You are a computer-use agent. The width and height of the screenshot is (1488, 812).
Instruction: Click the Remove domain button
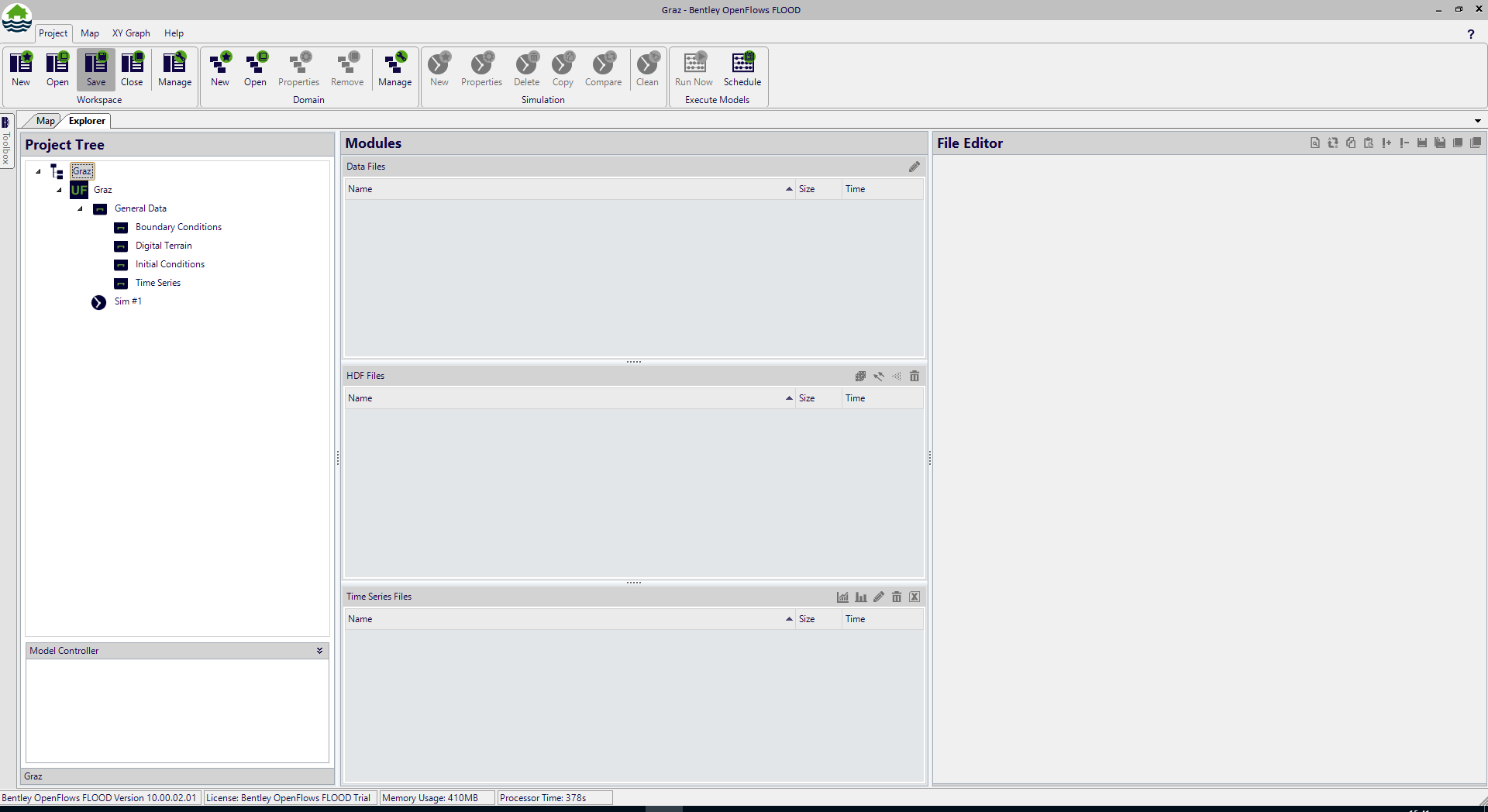tap(347, 69)
